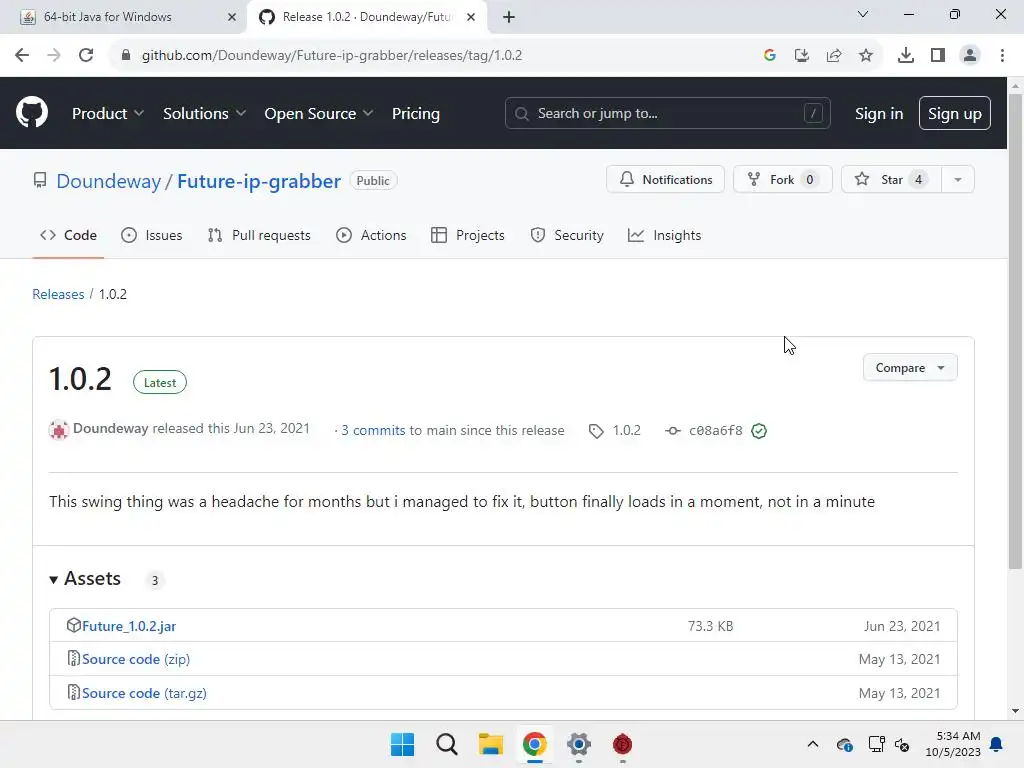View the site lock icon info
Screen dimensions: 1024x768
tap(126, 56)
